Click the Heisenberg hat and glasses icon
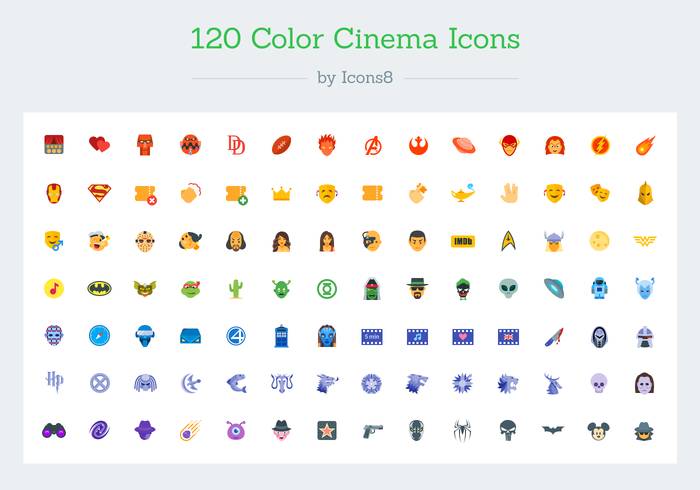The width and height of the screenshot is (700, 490). pyautogui.click(x=417, y=288)
